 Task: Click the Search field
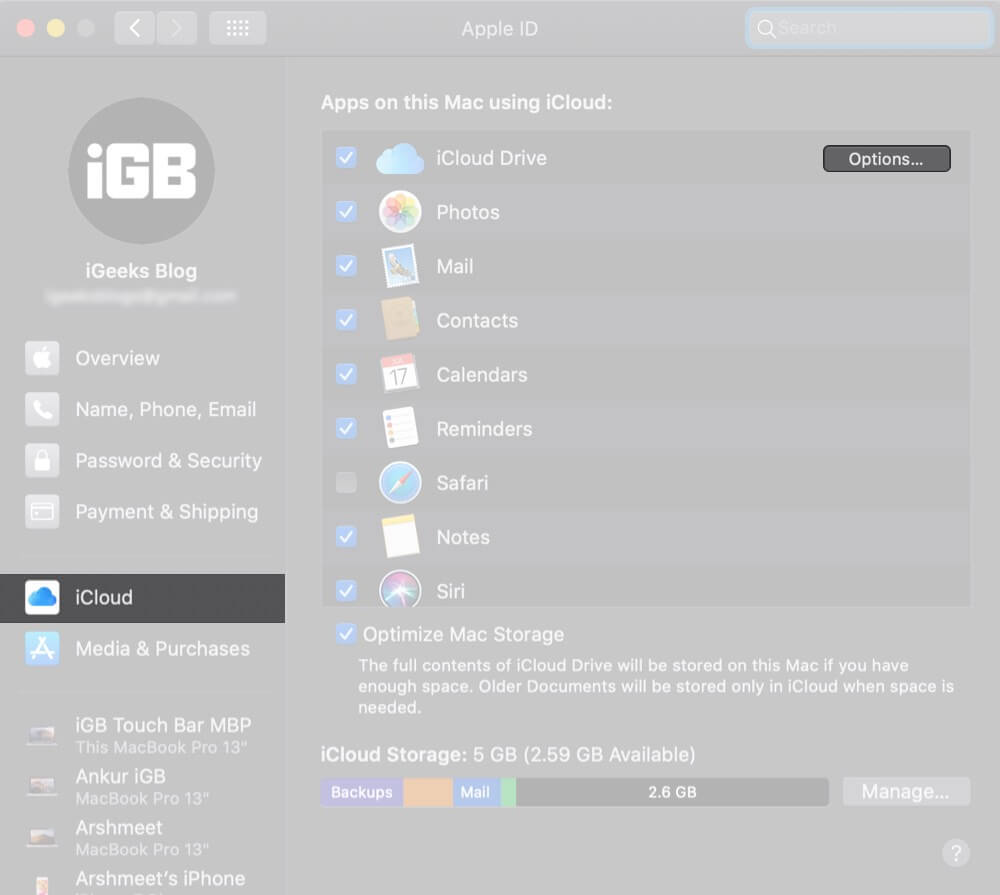pos(869,28)
